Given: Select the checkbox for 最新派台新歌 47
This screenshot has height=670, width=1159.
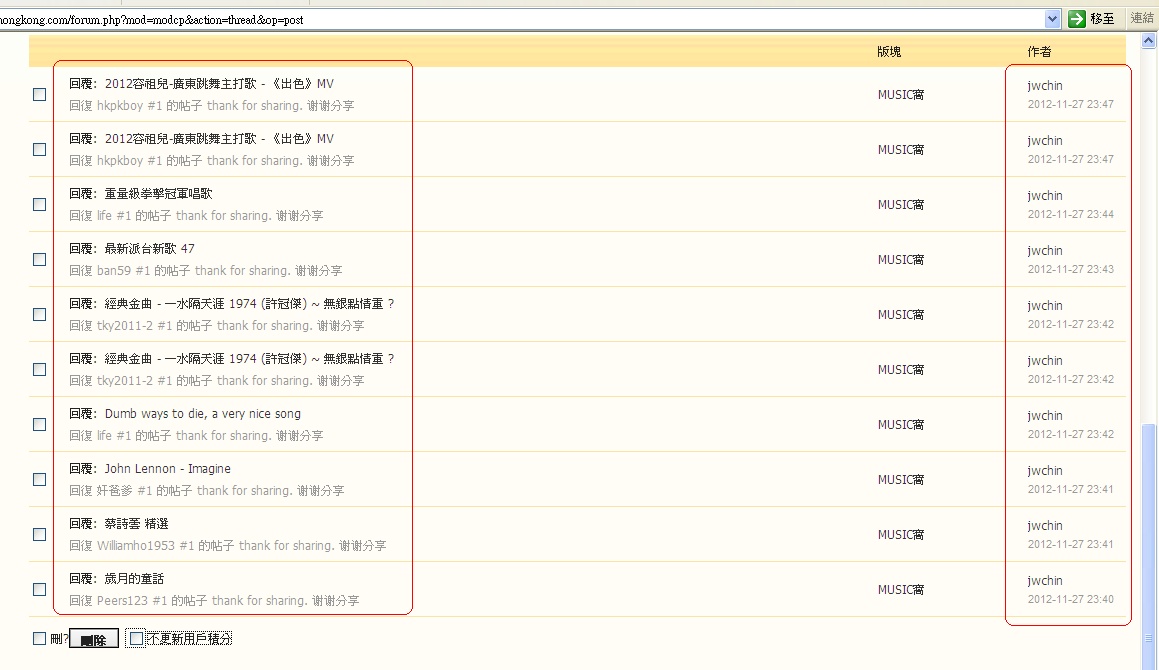Looking at the screenshot, I should (x=40, y=259).
